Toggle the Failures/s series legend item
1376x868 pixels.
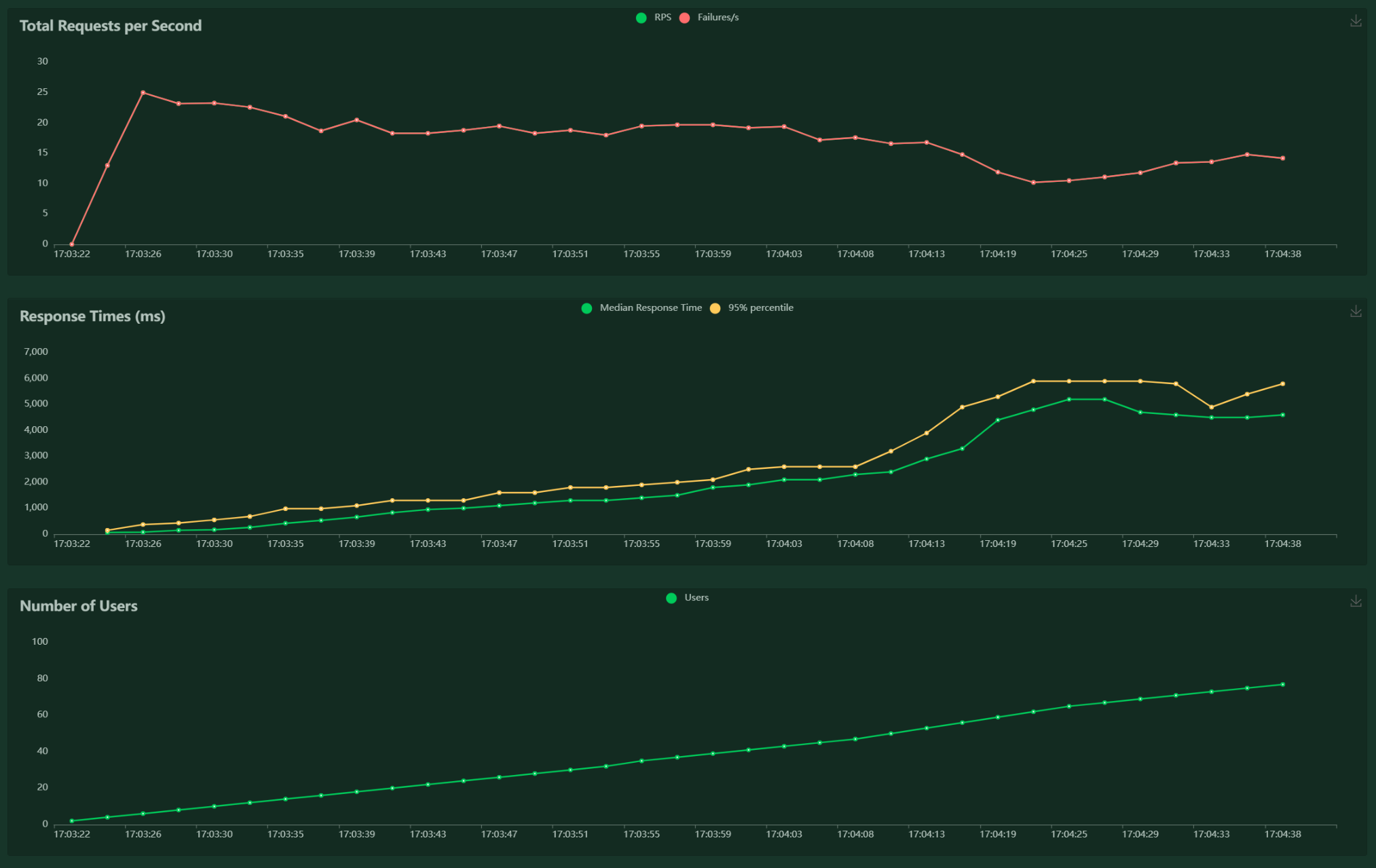pos(718,18)
